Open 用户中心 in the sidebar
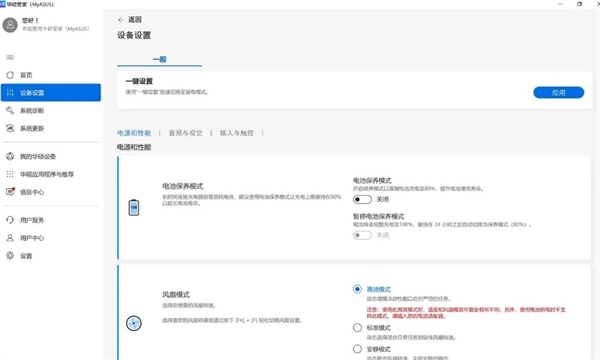This screenshot has height=360, width=600. [x=51, y=238]
